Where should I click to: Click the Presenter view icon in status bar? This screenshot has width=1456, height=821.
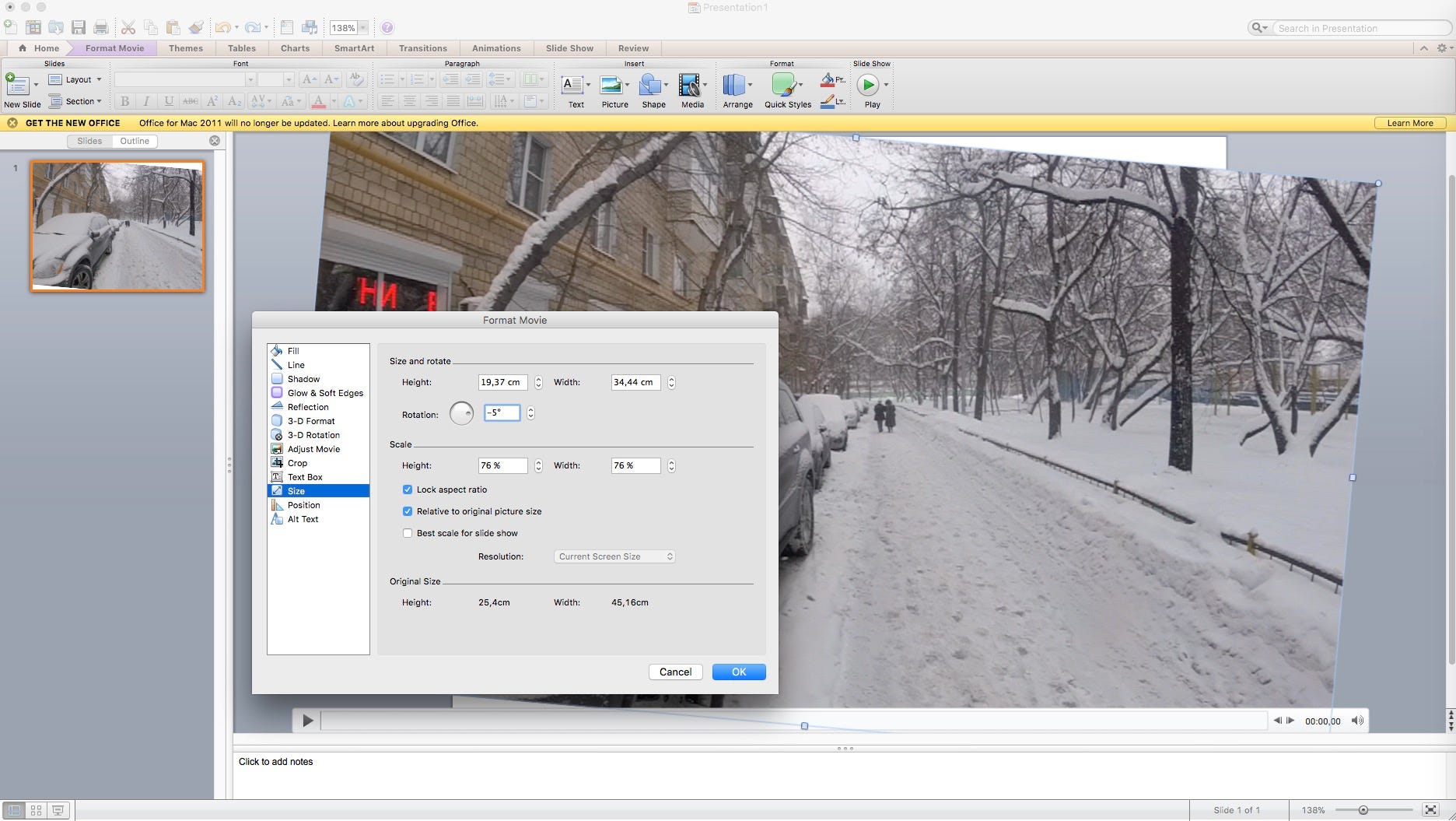click(58, 810)
